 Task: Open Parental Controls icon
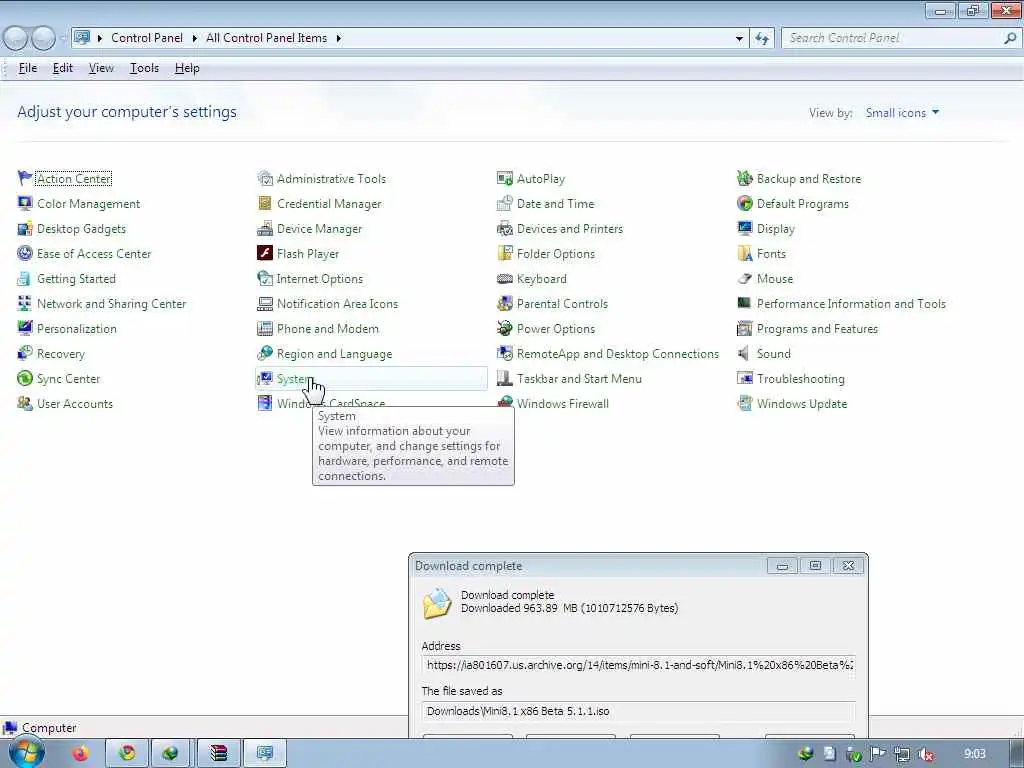[x=504, y=303]
